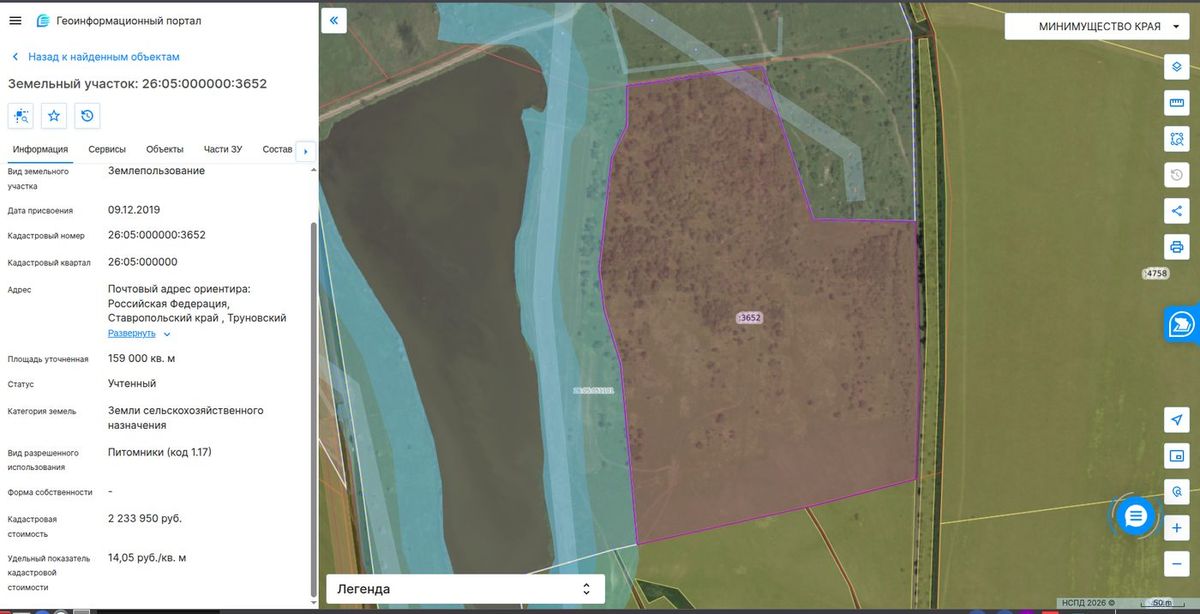Screen dimensions: 1200x614
Task: Expand the Легенда panel
Action: [x=465, y=589]
